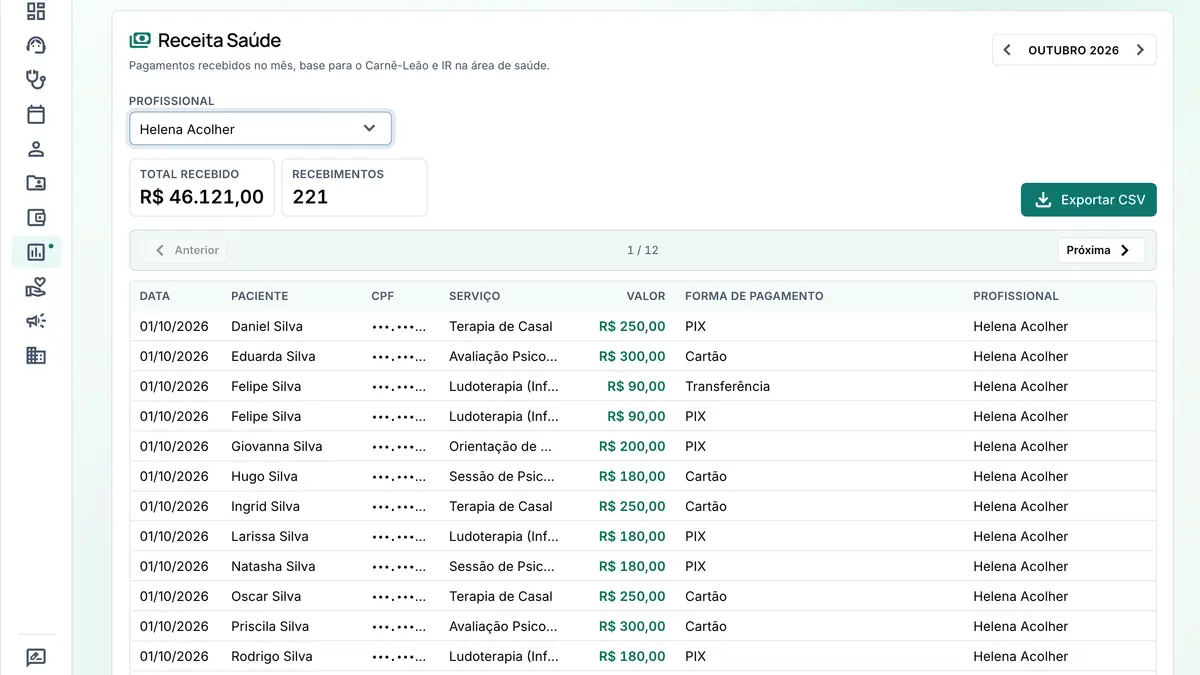The image size is (1200, 675).
Task: Click the SERVIÇO column header
Action: coord(475,296)
